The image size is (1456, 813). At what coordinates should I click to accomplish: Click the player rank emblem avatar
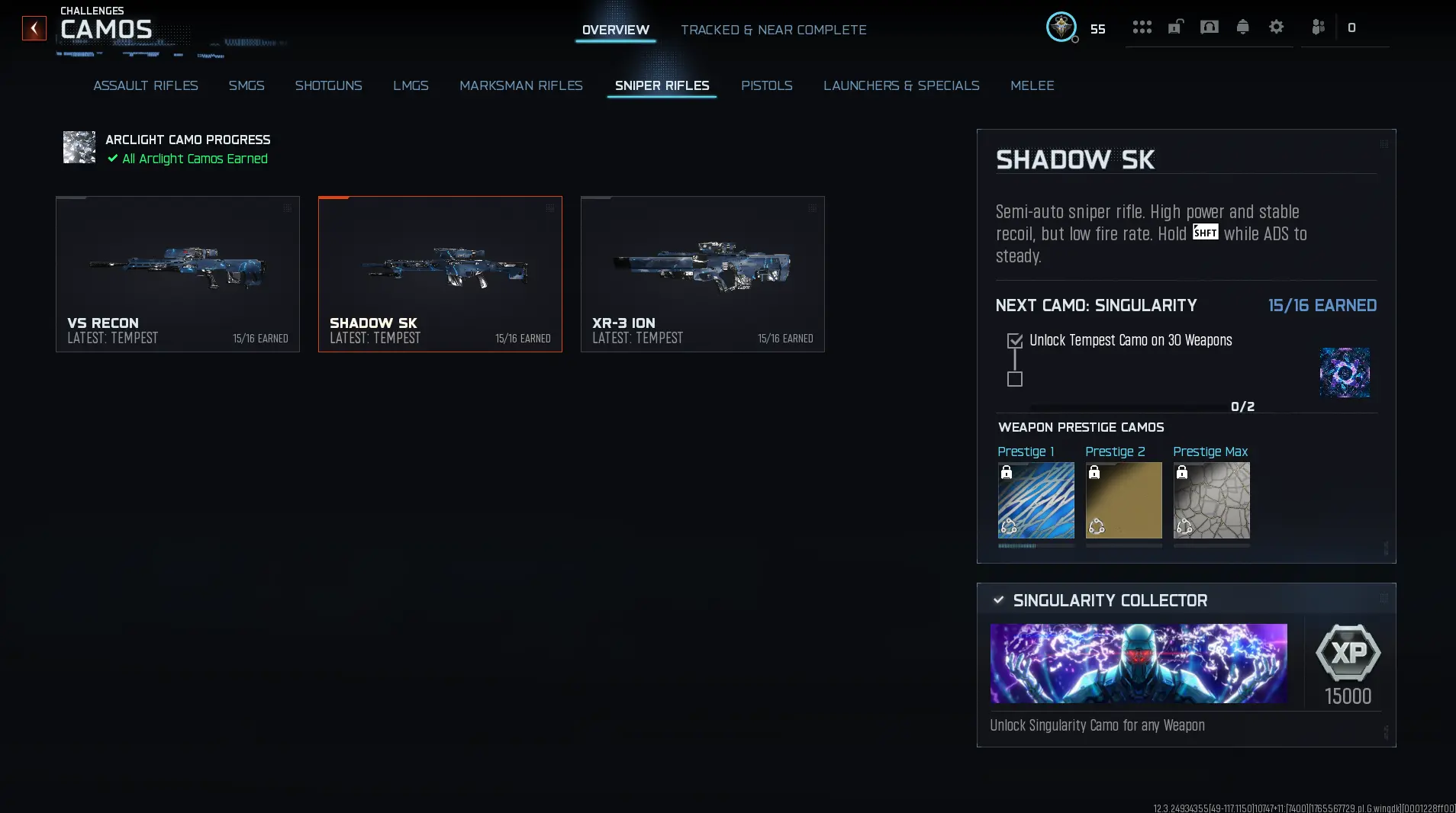tap(1061, 27)
